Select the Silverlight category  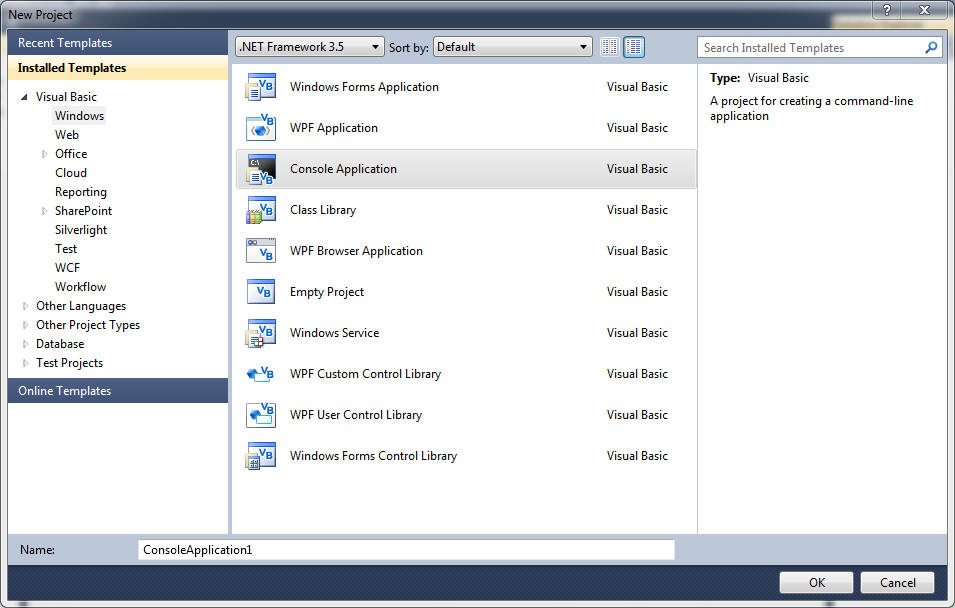tap(81, 230)
